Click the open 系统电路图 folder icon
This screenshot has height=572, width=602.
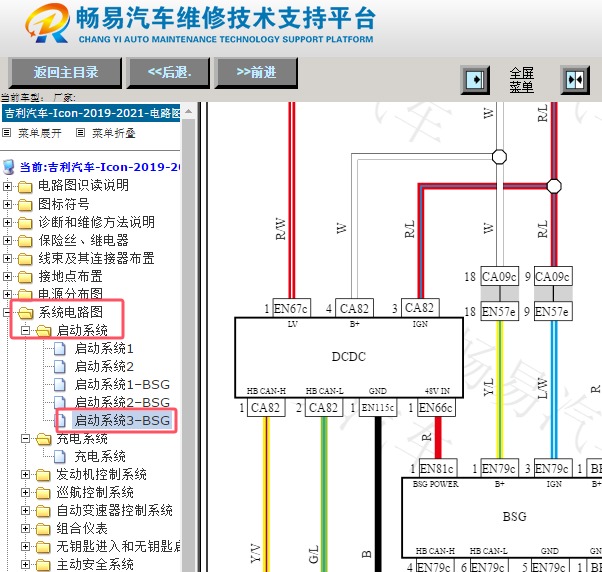pos(25,313)
